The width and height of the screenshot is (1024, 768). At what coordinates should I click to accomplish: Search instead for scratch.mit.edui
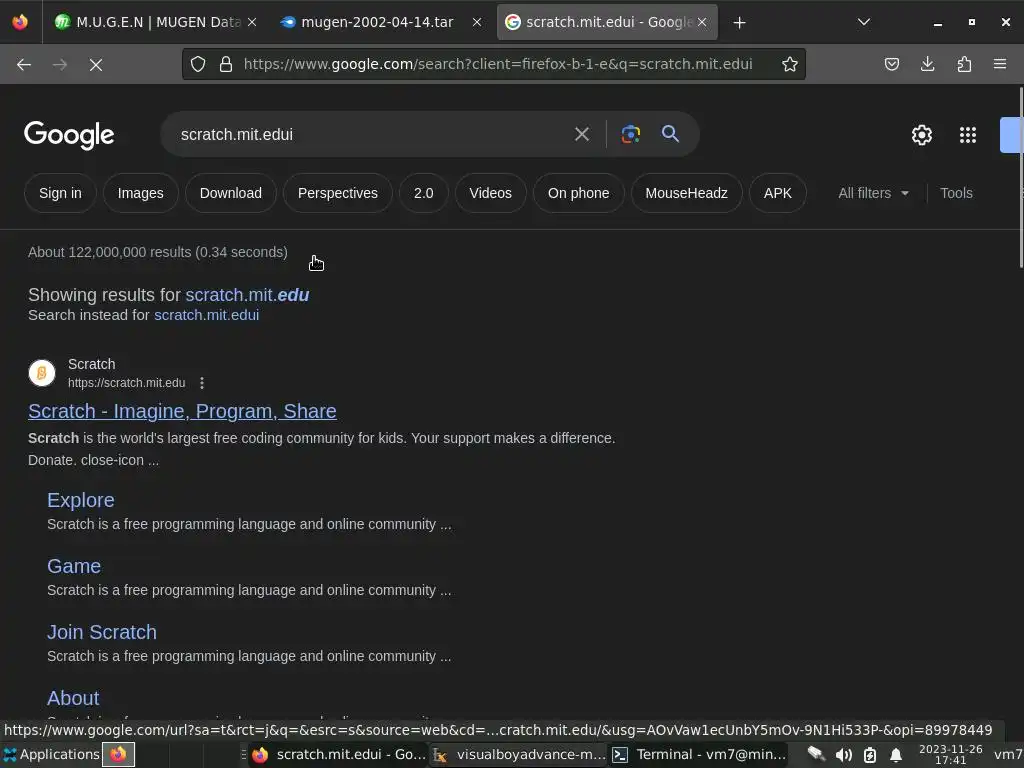[206, 315]
